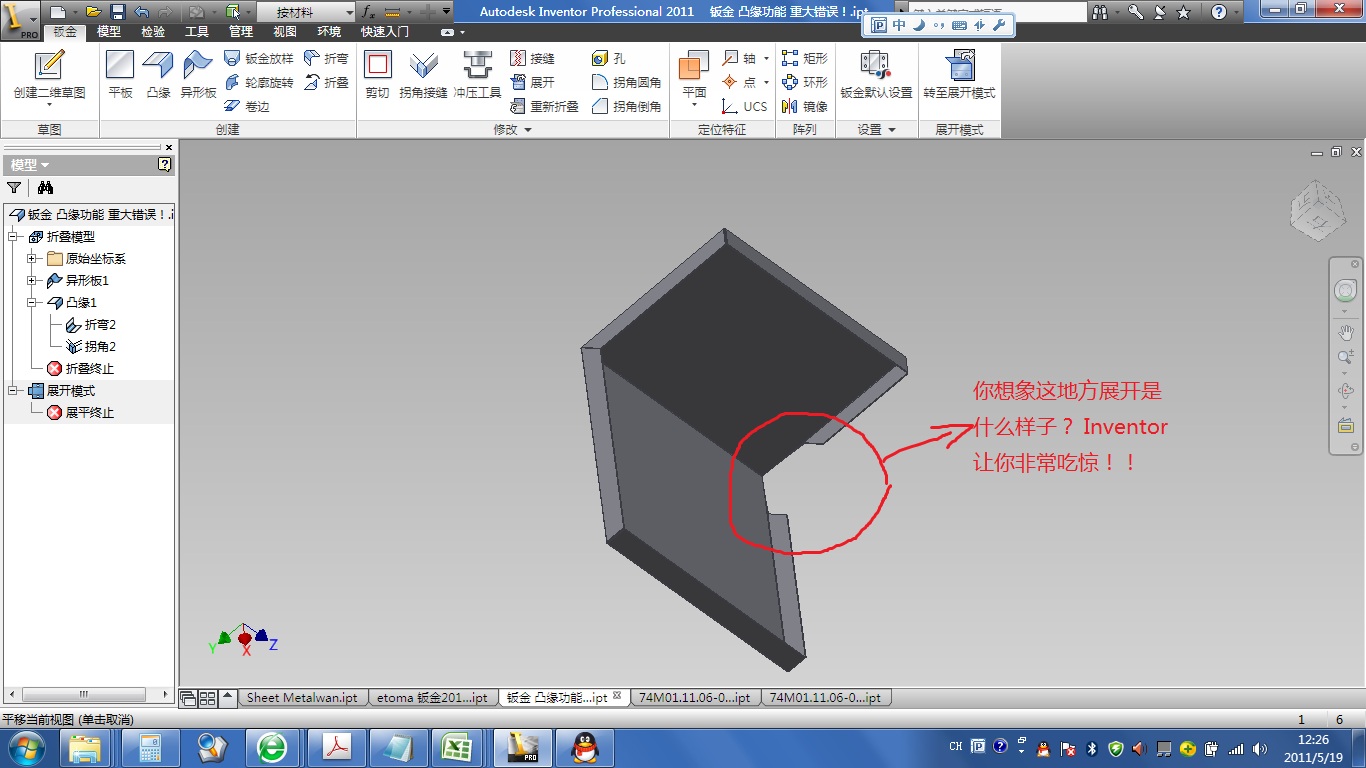Switch to the 钣金 ribbon tab
The width and height of the screenshot is (1366, 768).
click(x=65, y=32)
